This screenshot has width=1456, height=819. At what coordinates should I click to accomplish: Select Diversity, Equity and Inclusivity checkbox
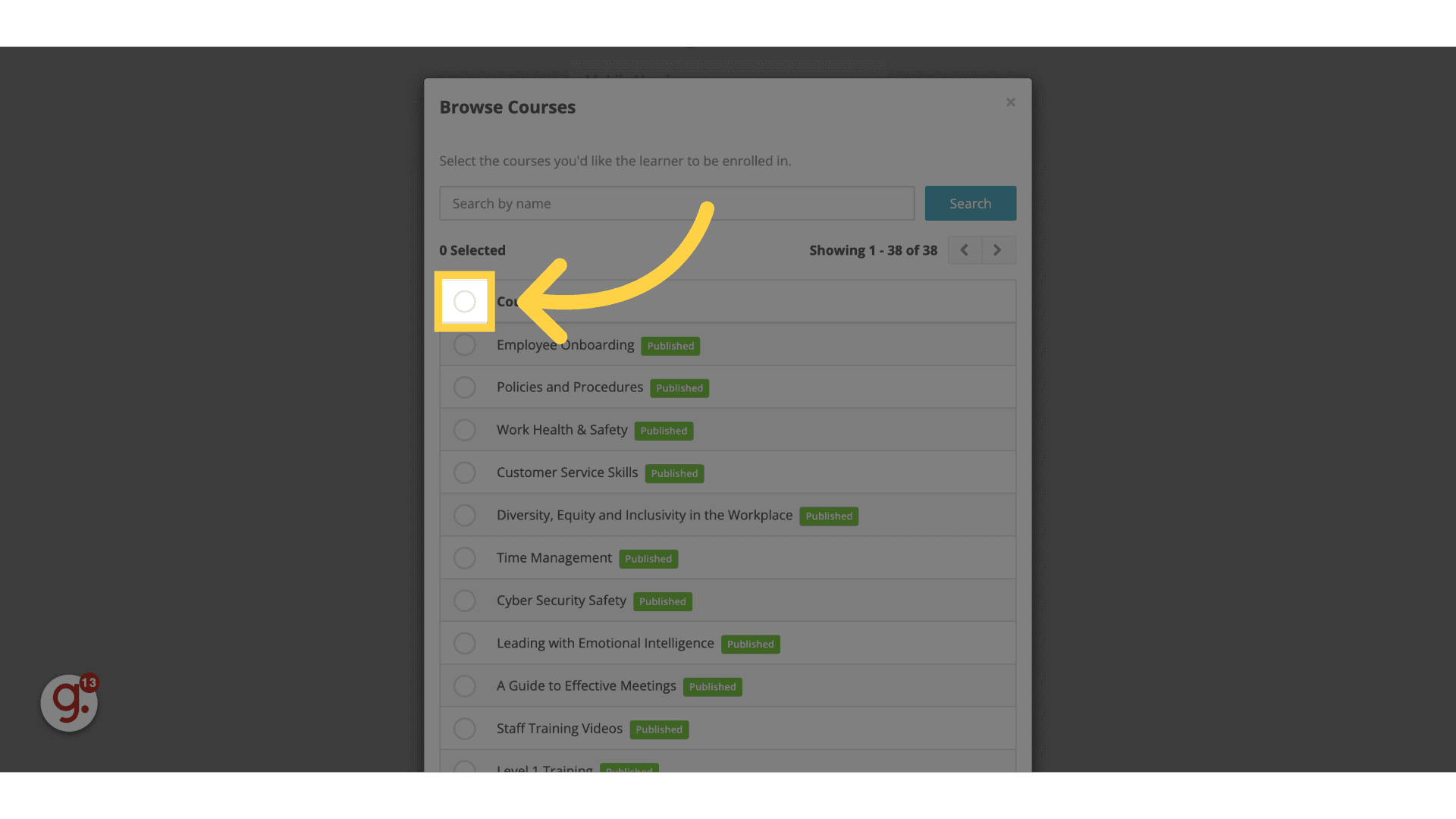point(465,516)
